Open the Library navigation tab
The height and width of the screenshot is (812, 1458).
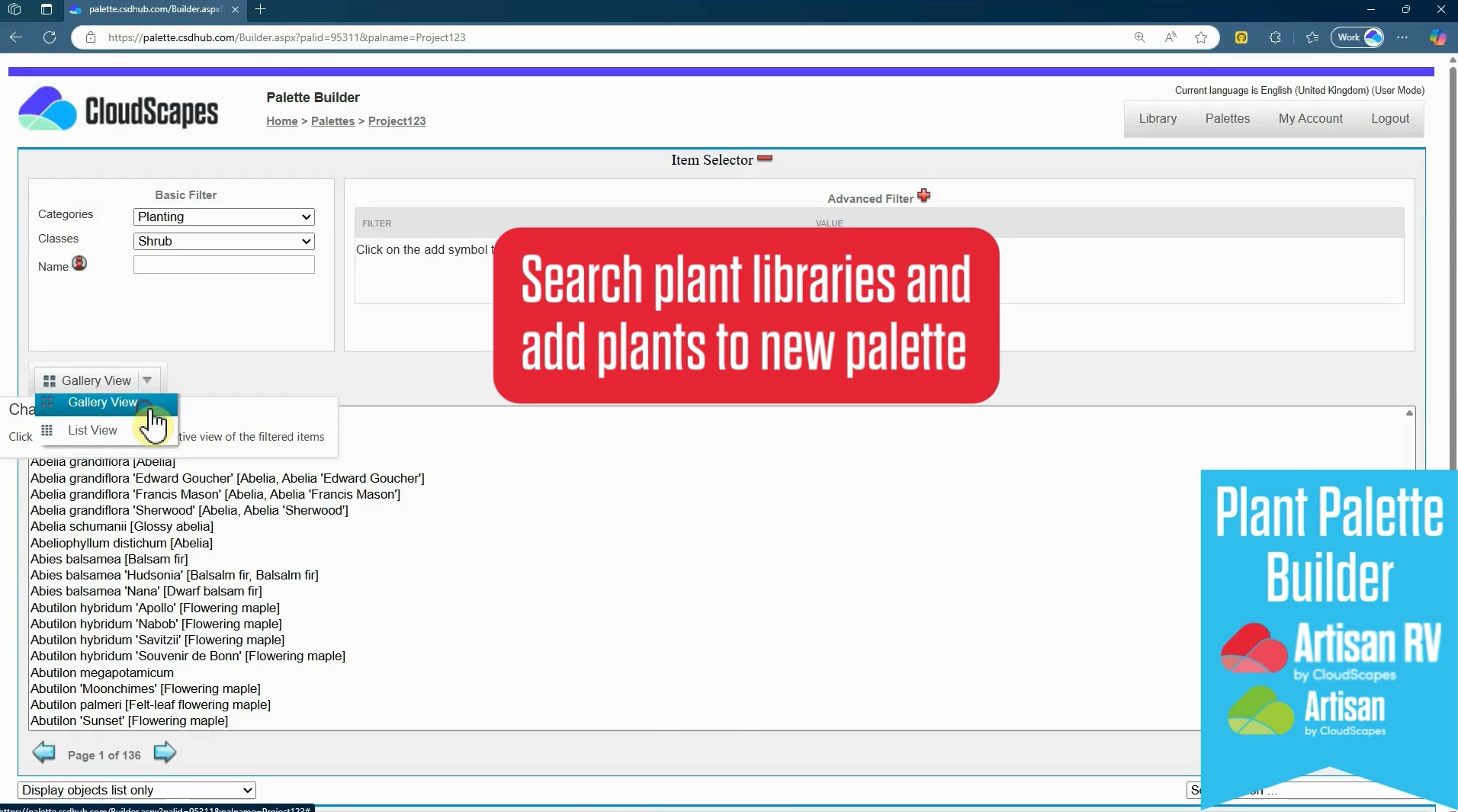click(1158, 119)
